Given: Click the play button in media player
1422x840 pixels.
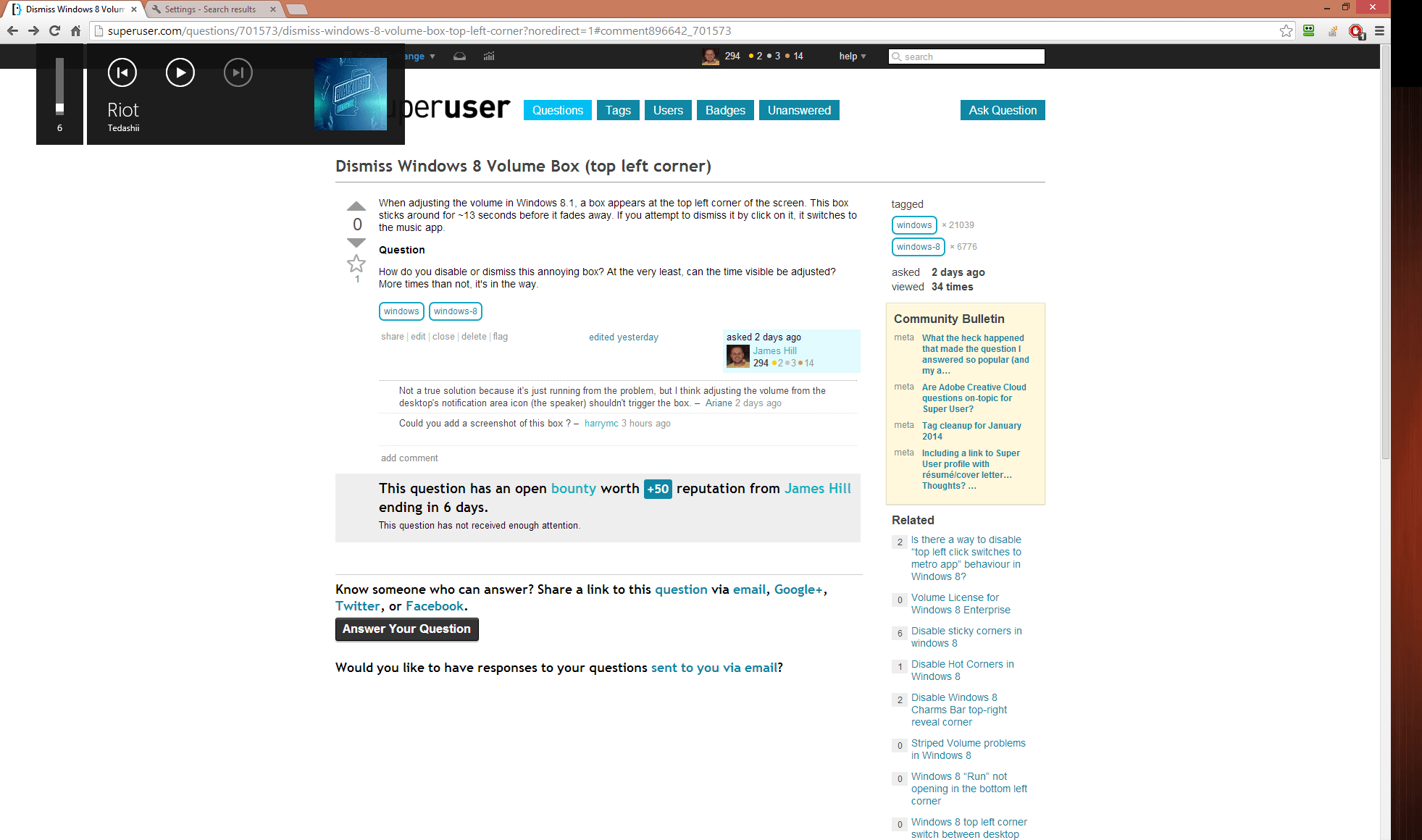Looking at the screenshot, I should coord(178,72).
